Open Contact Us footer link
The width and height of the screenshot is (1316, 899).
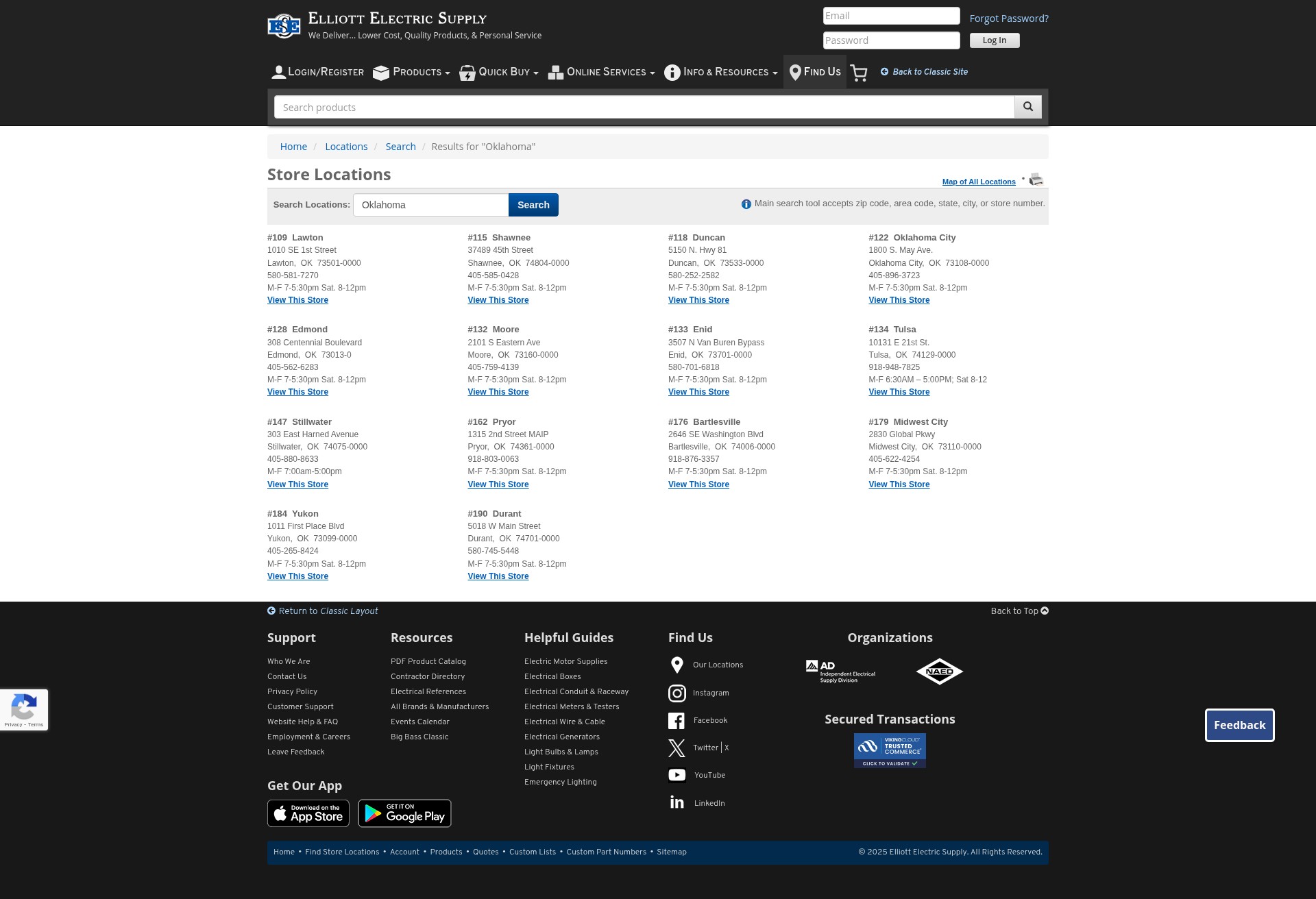click(x=287, y=676)
